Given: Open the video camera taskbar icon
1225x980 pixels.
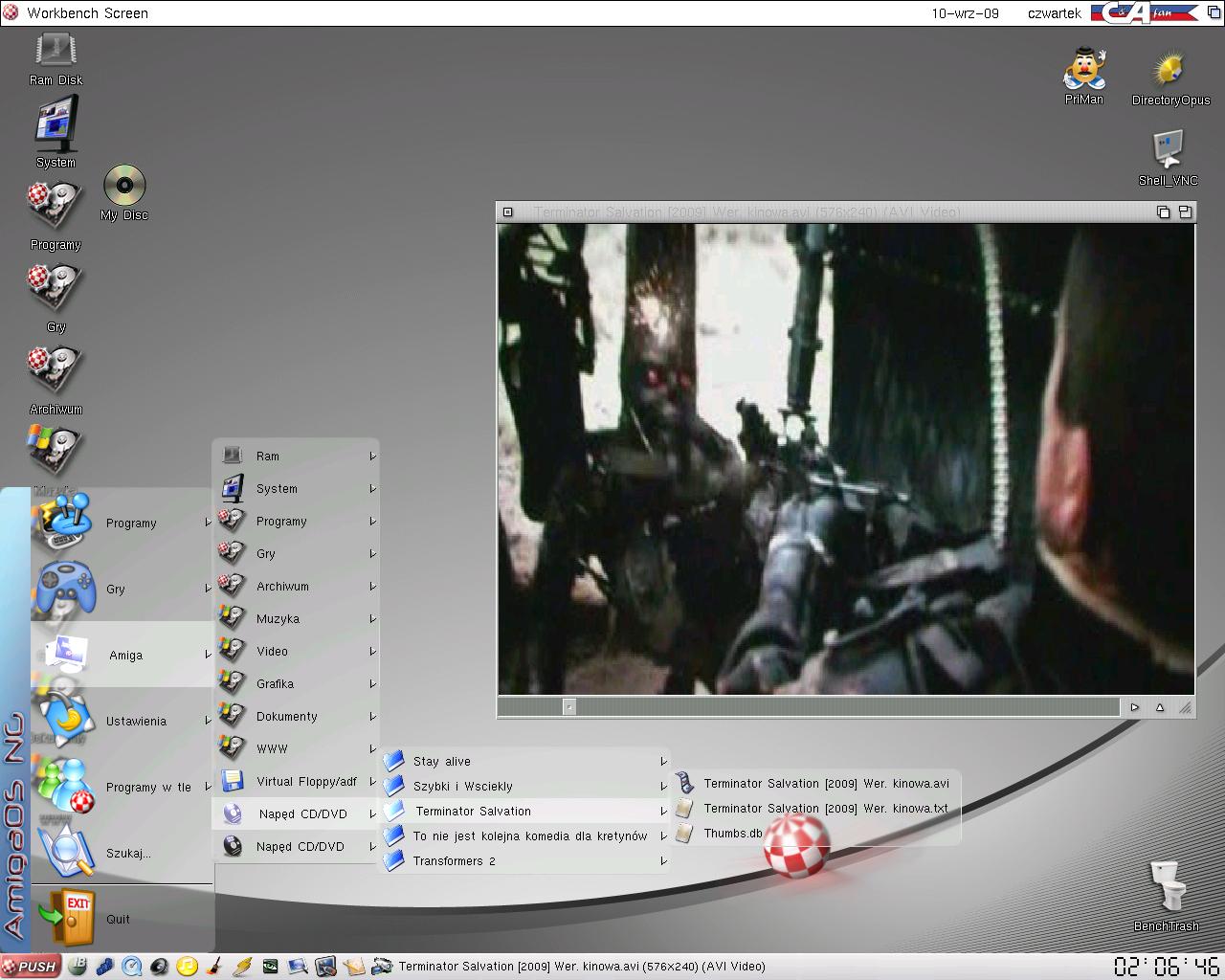Looking at the screenshot, I should click(382, 967).
